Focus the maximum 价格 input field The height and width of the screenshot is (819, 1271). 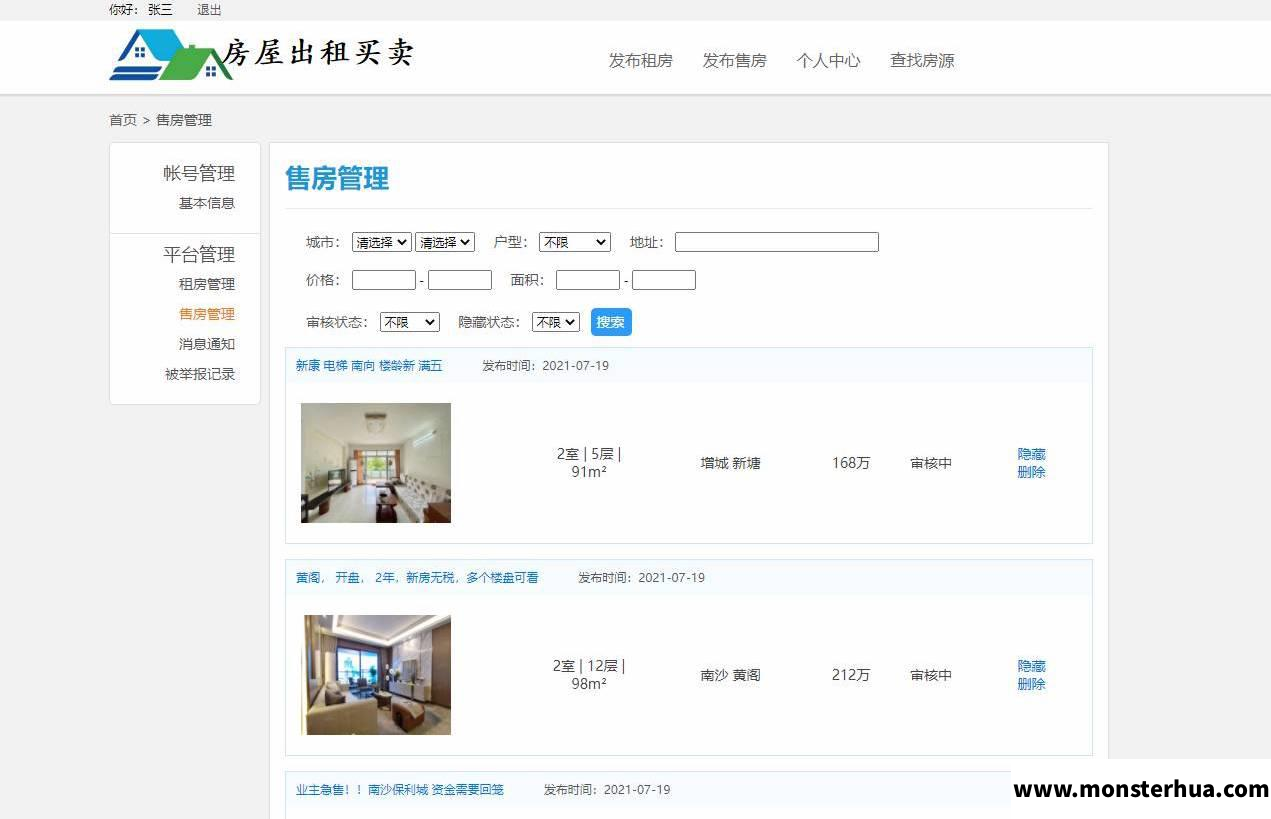460,280
